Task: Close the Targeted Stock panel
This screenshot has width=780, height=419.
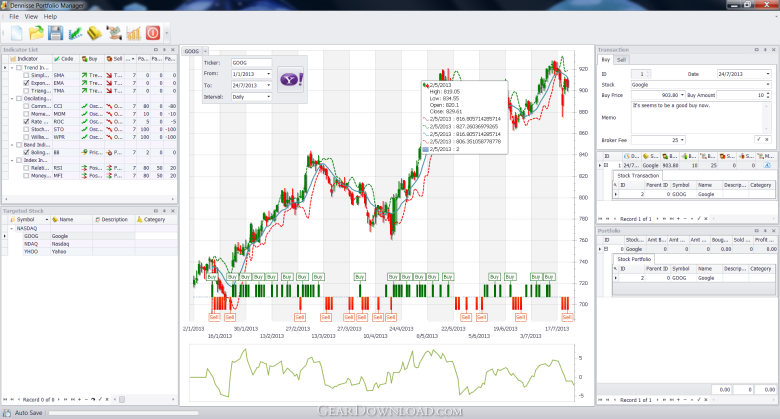Action: [x=173, y=211]
